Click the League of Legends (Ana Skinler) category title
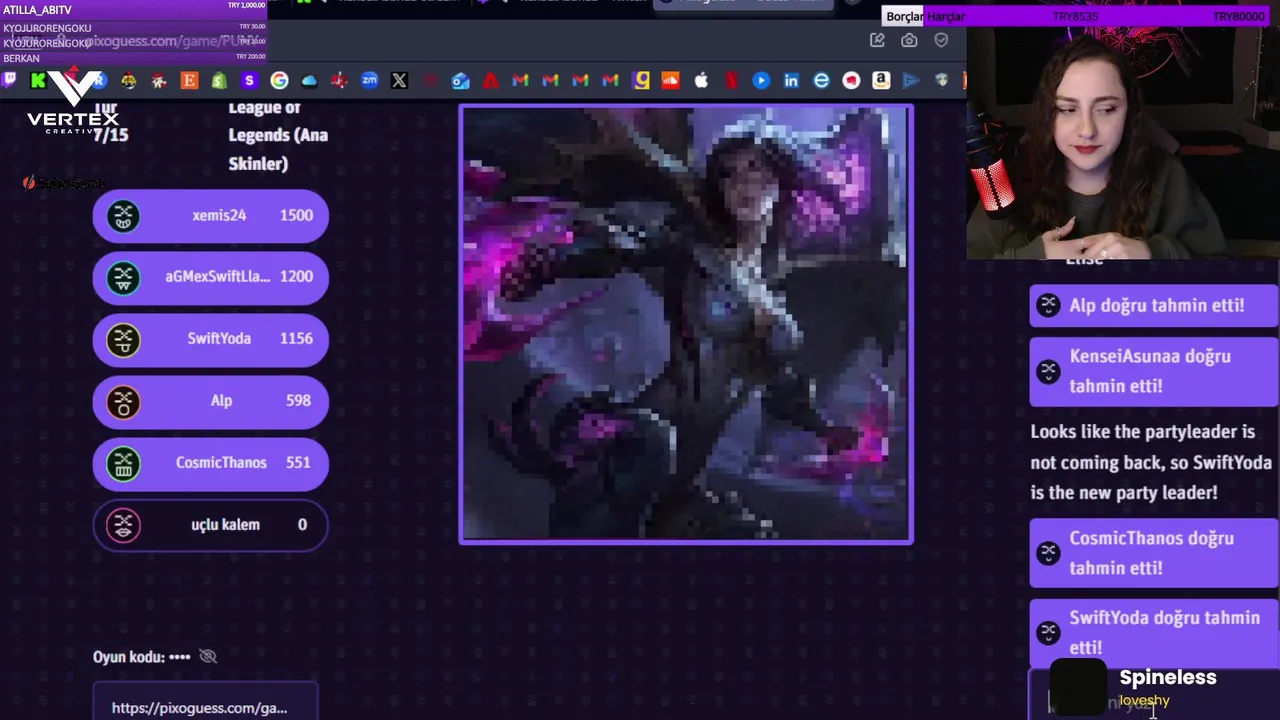 pyautogui.click(x=278, y=136)
